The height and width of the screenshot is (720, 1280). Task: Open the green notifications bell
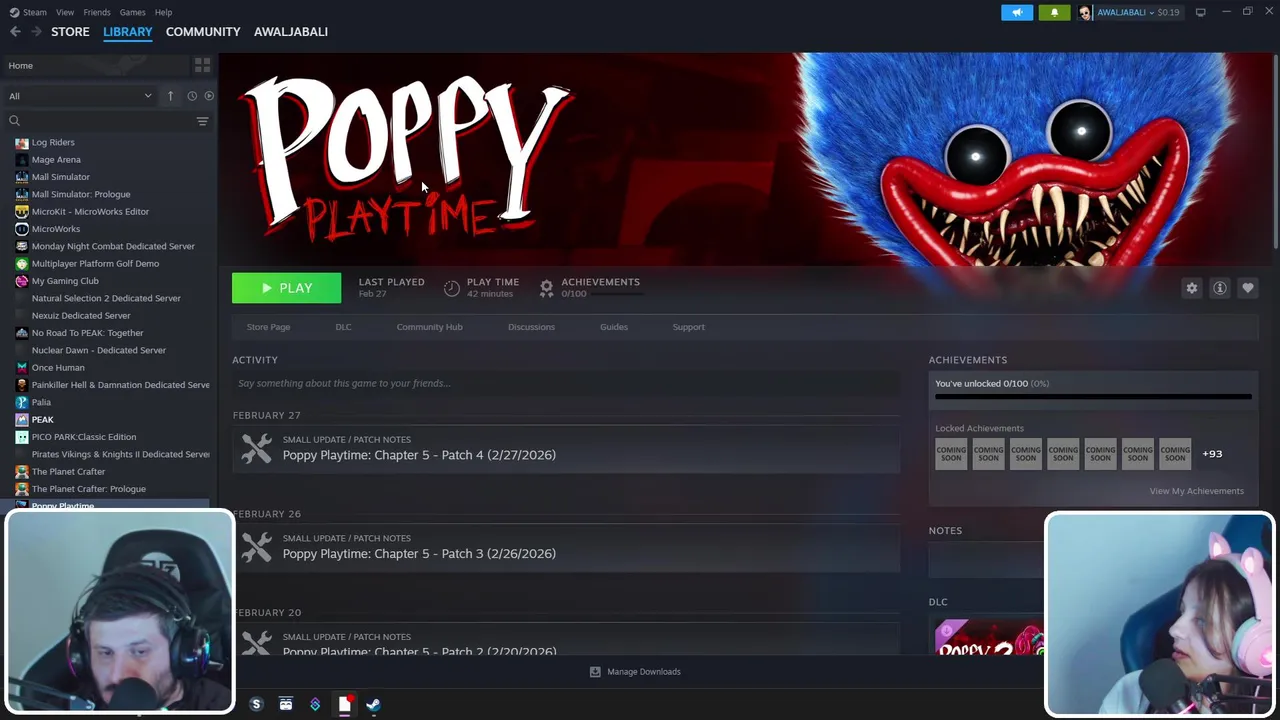point(1054,12)
